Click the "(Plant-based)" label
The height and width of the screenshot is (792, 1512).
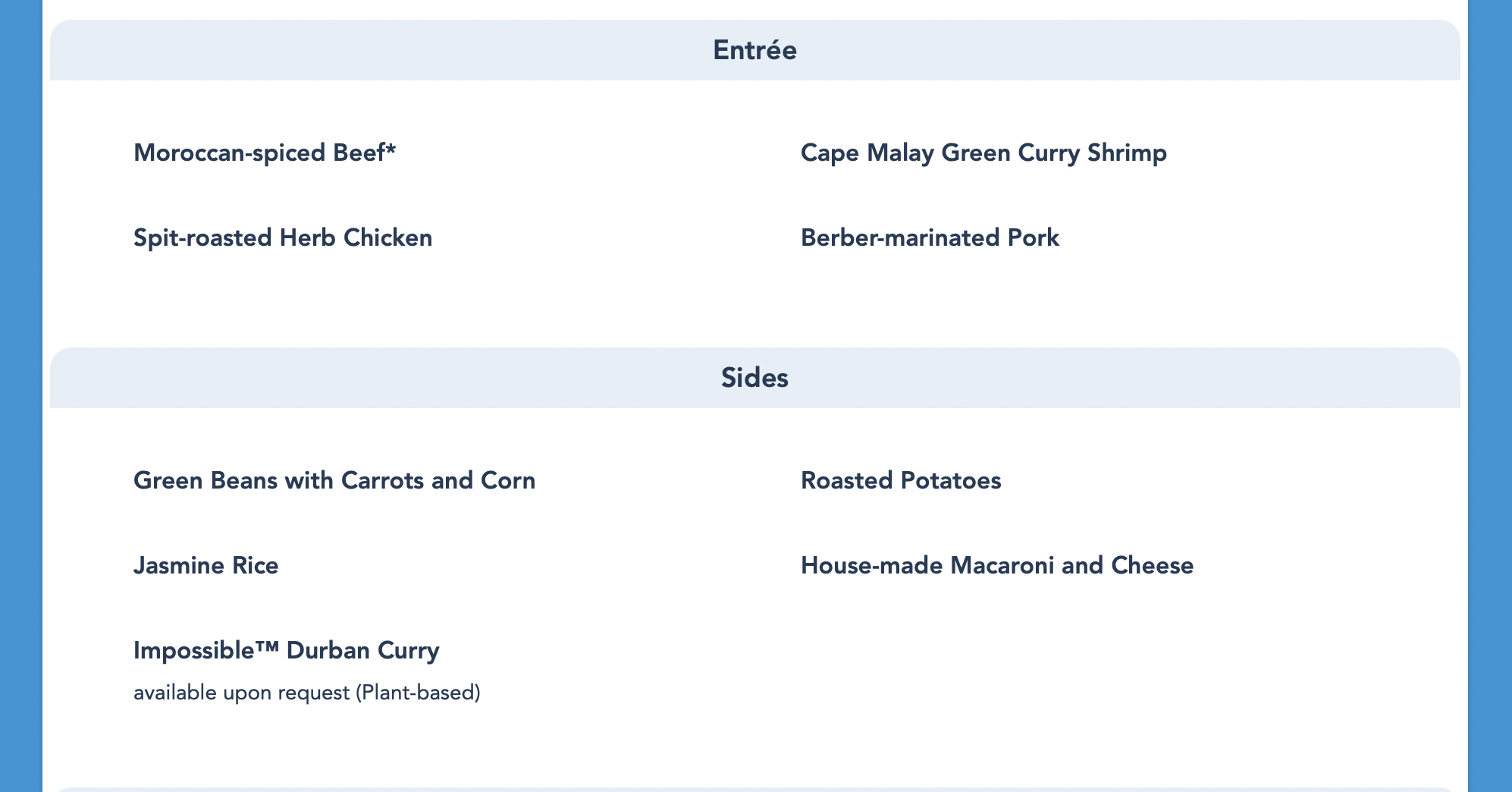(x=418, y=693)
